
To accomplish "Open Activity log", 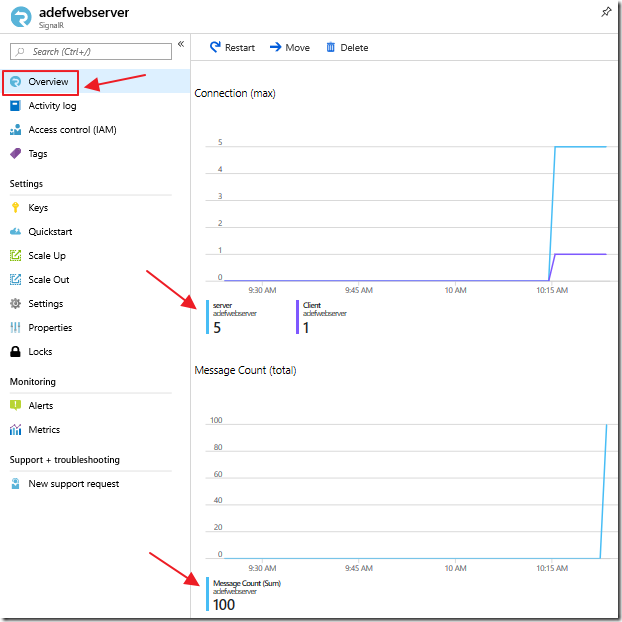I will (52, 106).
